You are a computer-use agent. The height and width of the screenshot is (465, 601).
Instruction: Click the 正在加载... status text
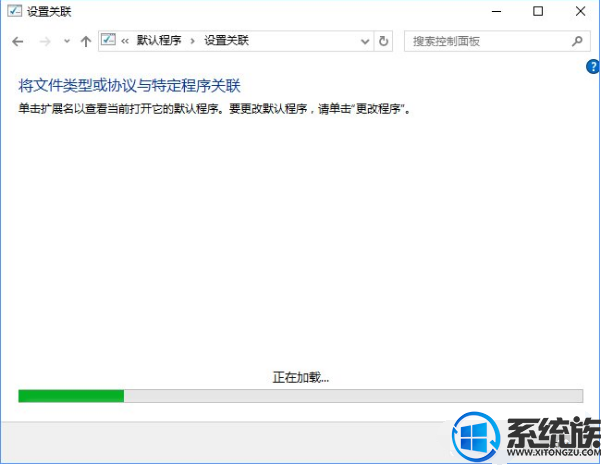pos(300,378)
